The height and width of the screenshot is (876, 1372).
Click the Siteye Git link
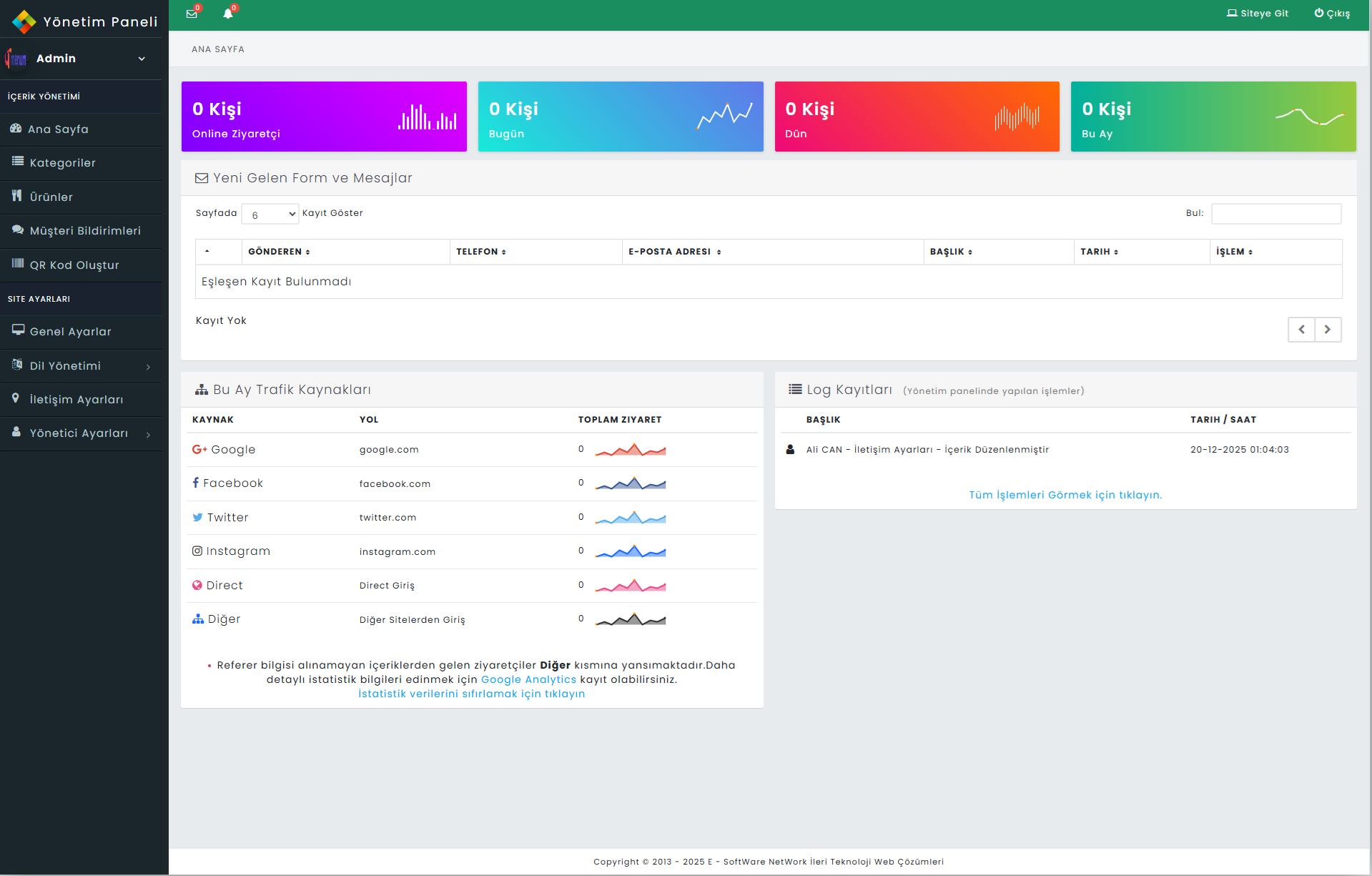[x=1258, y=14]
